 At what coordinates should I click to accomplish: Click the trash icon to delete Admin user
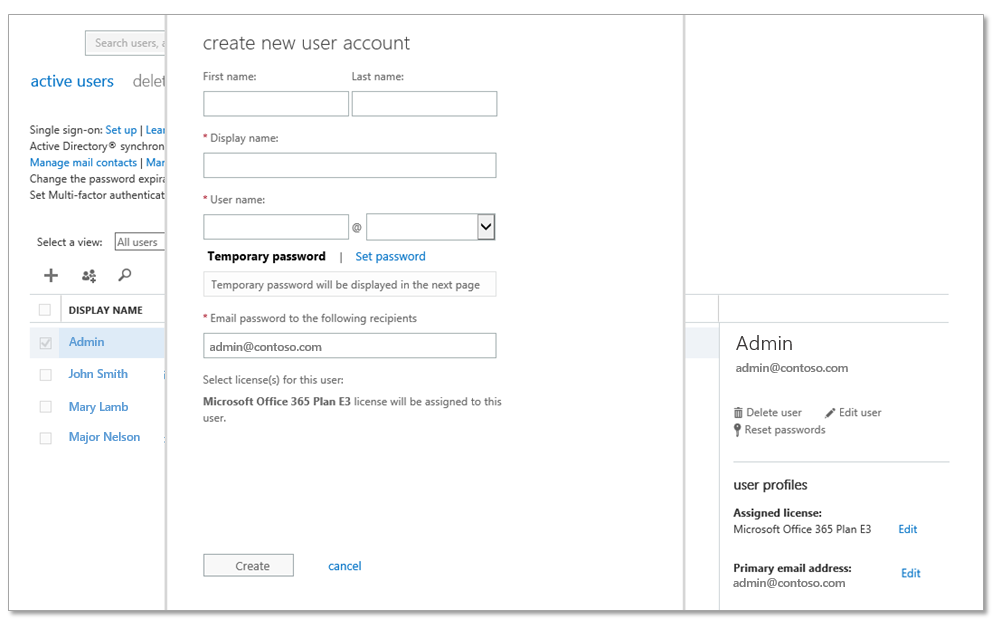coord(738,412)
